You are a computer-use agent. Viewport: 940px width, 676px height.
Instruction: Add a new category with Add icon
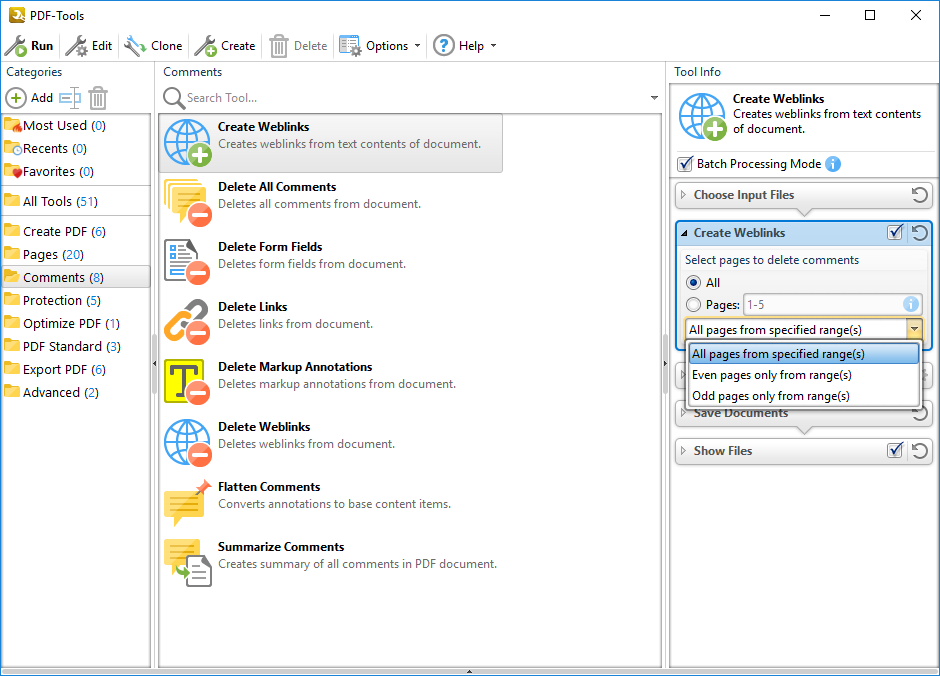click(x=16, y=98)
